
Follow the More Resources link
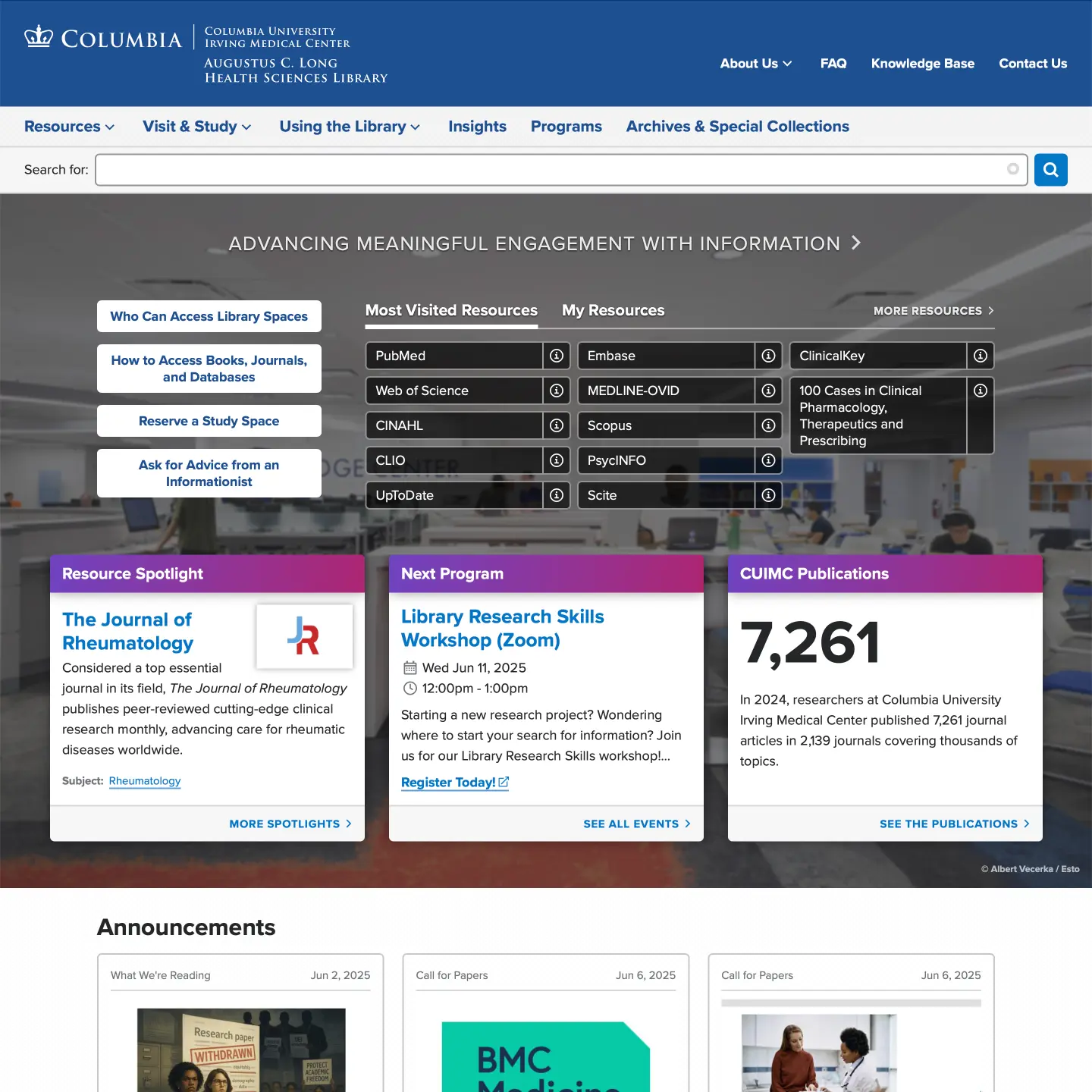934,311
